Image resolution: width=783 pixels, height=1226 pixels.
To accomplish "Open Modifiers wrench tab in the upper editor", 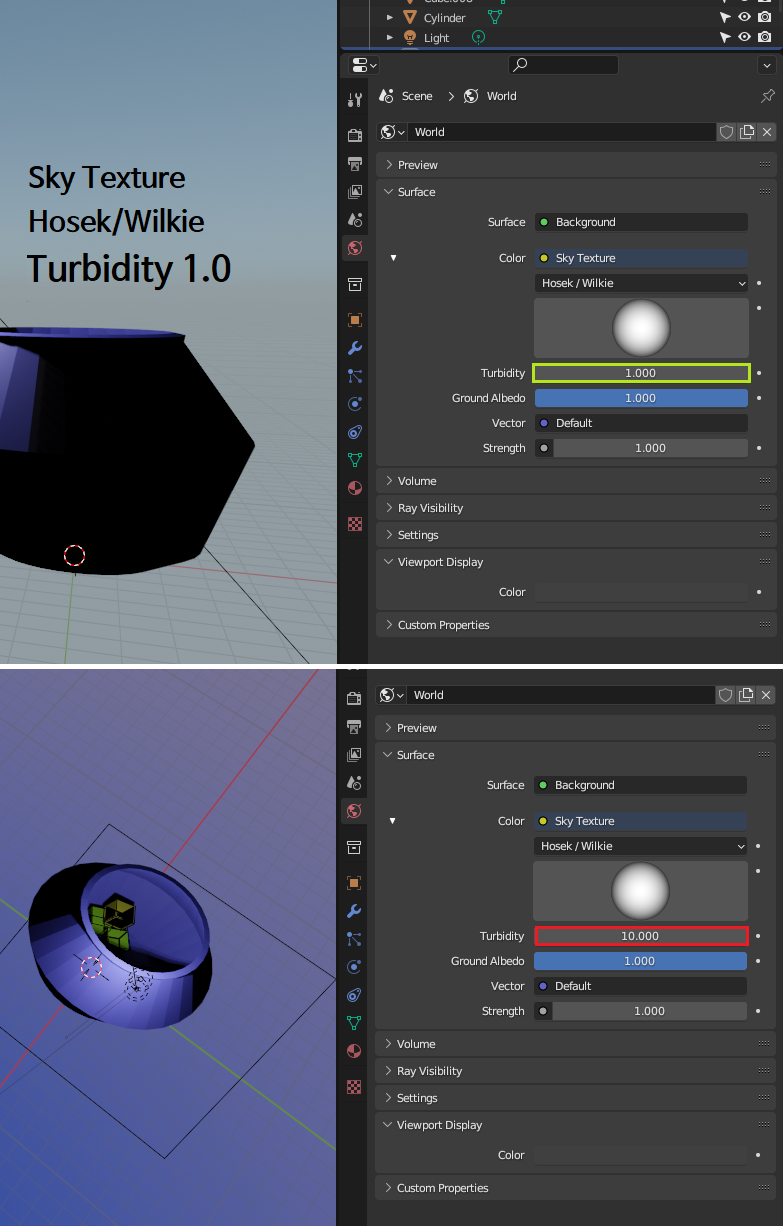I will 355,348.
